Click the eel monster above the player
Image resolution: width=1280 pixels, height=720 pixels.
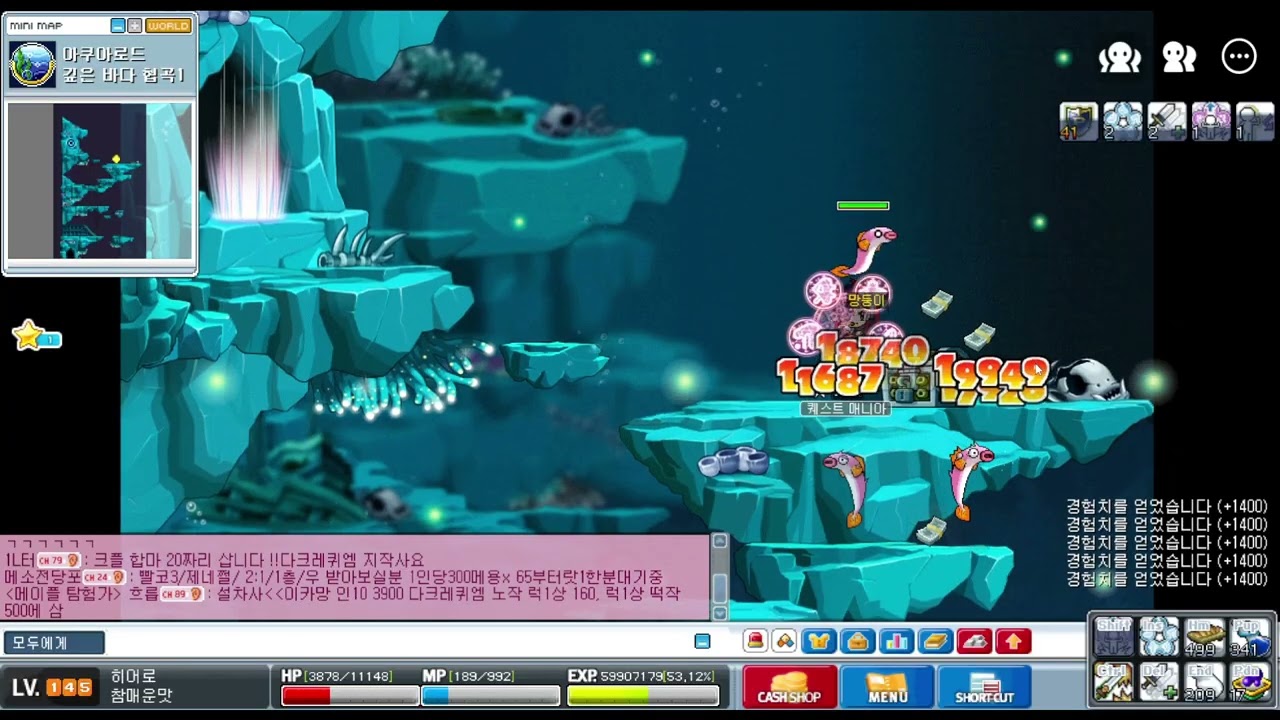864,250
